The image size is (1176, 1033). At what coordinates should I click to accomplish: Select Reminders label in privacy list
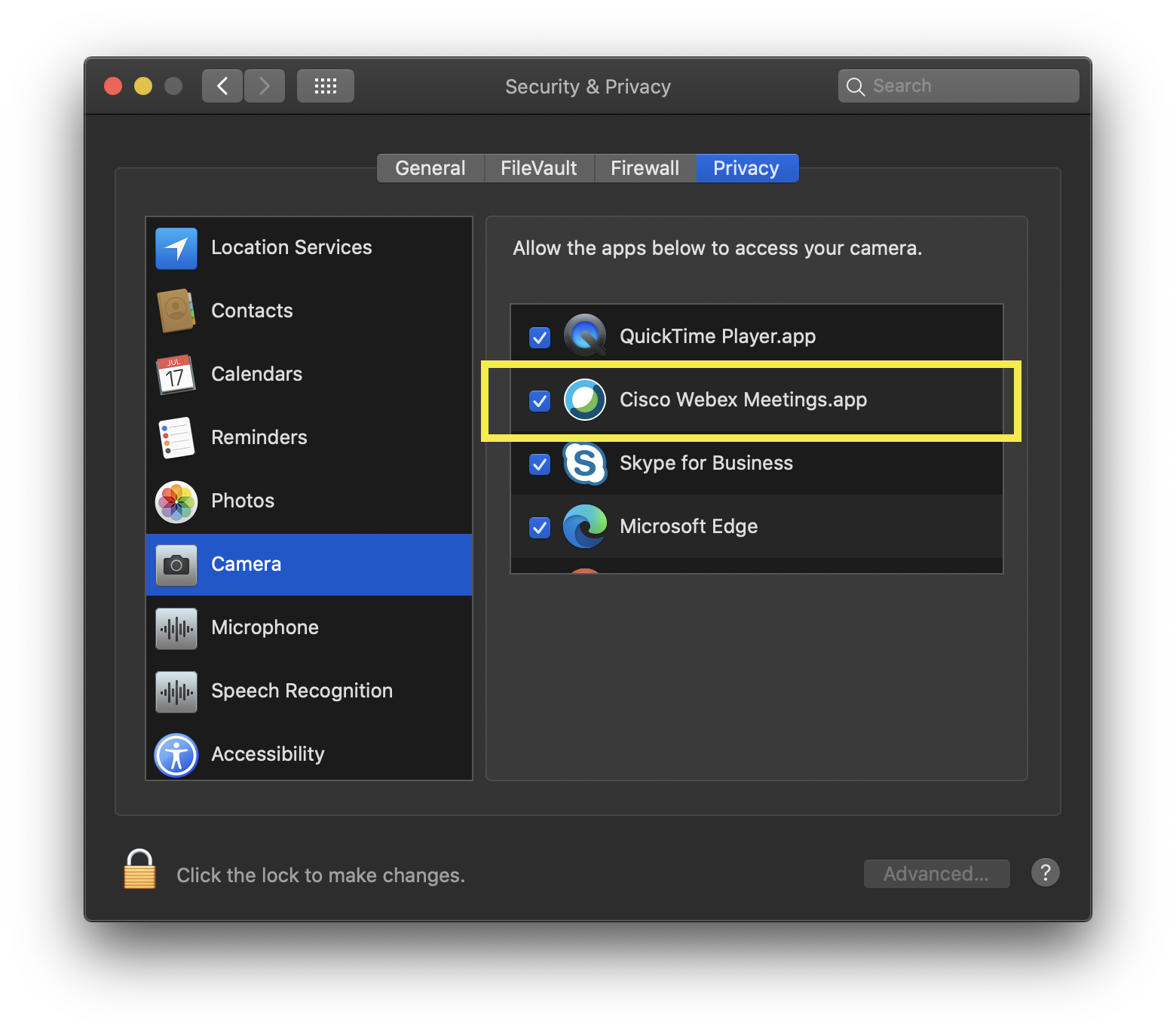[x=259, y=437]
